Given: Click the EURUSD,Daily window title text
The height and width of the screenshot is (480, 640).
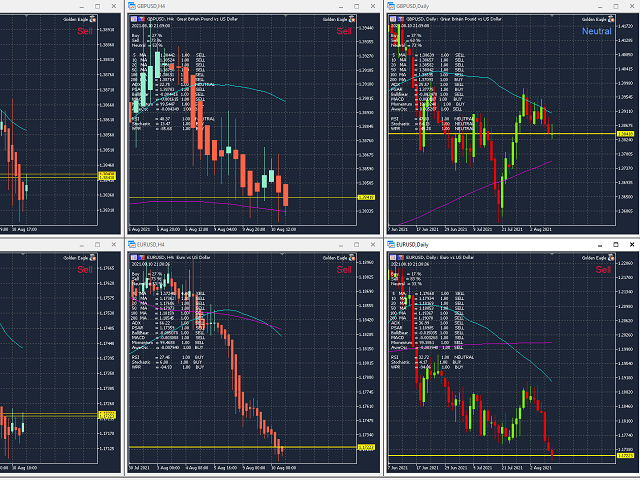Looking at the screenshot, I should click(x=413, y=244).
